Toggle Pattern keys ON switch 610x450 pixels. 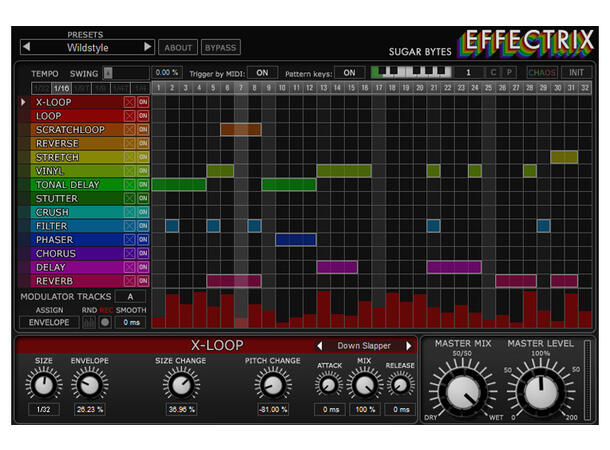pos(349,73)
